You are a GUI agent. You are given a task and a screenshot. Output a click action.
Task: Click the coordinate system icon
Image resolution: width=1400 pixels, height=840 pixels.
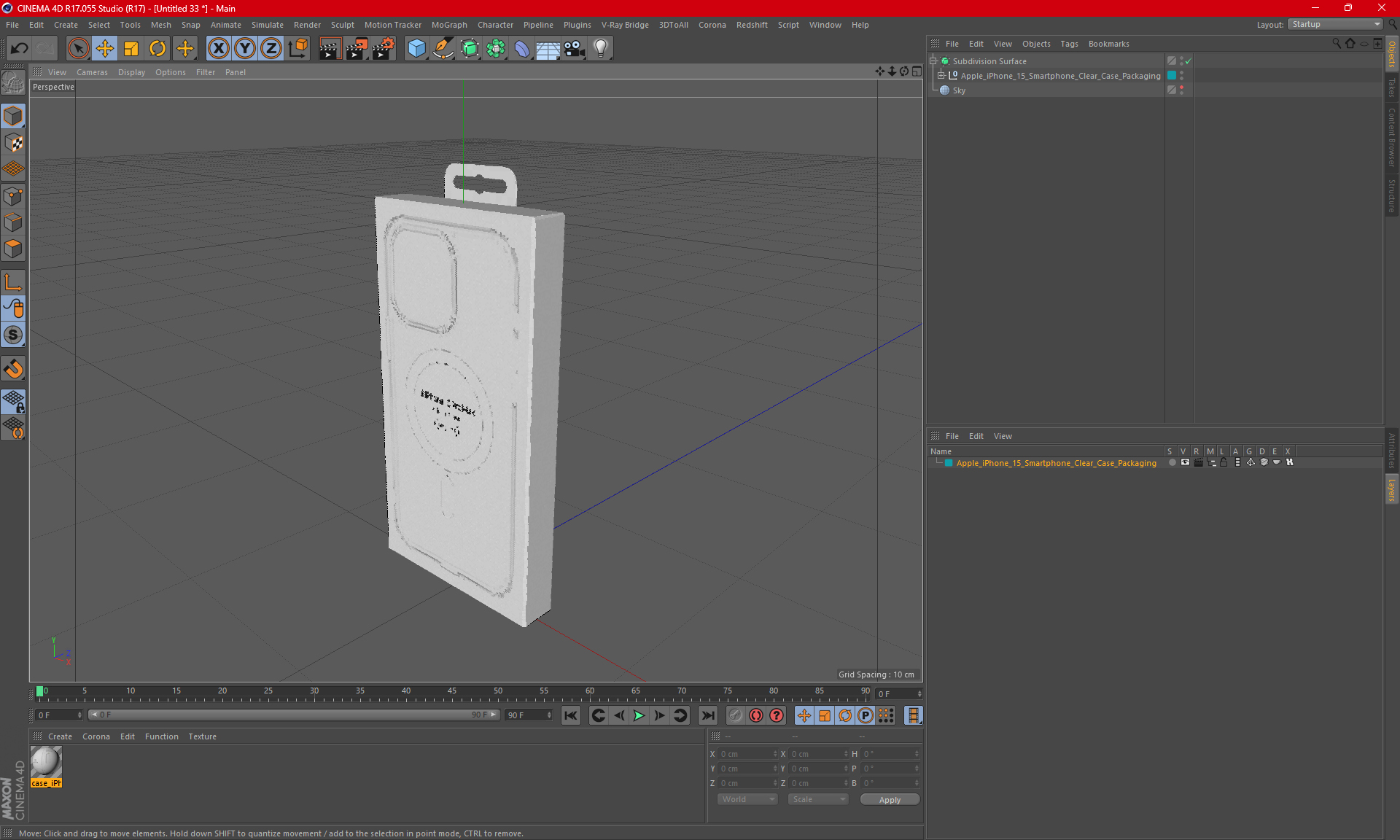point(297,48)
